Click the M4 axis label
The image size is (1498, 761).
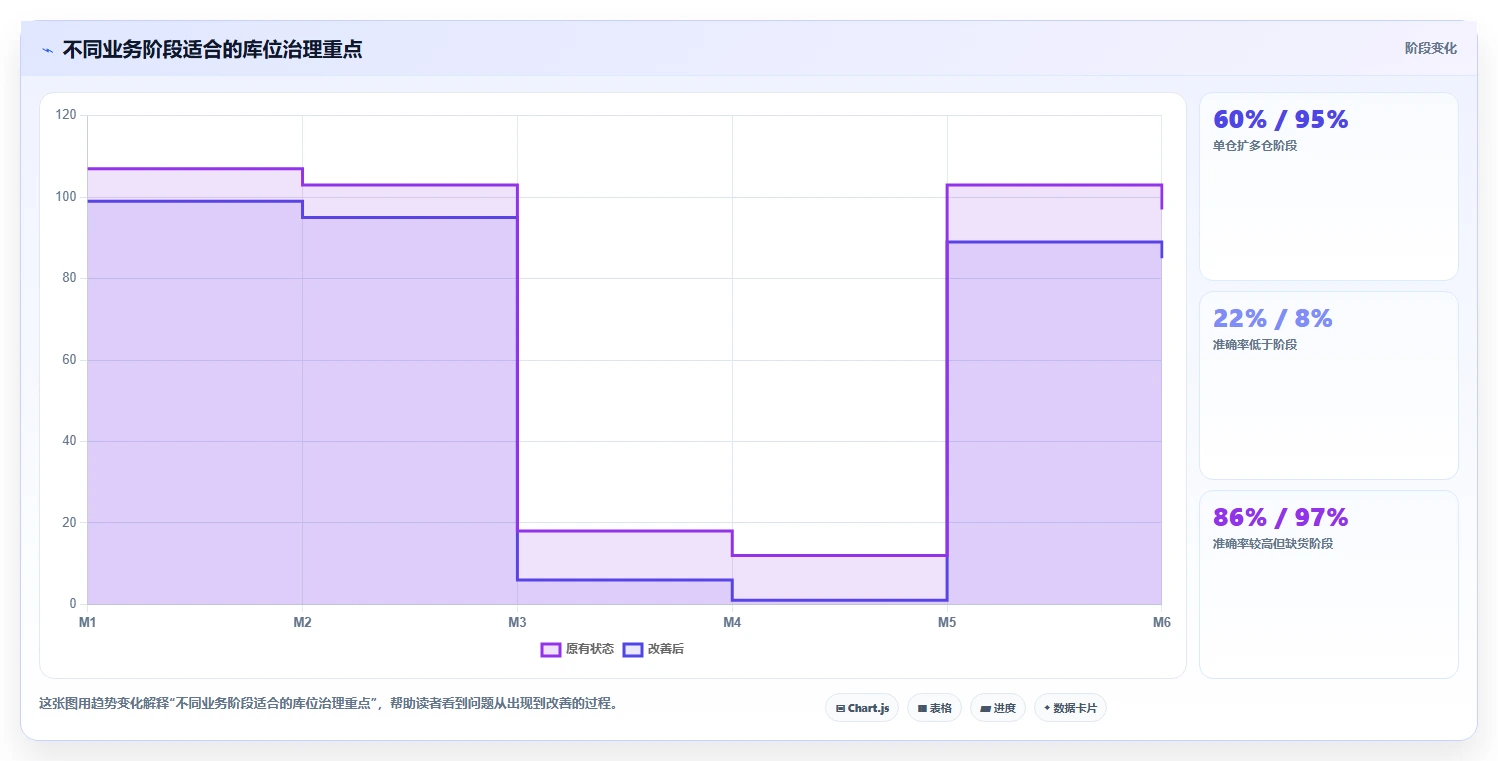(732, 623)
